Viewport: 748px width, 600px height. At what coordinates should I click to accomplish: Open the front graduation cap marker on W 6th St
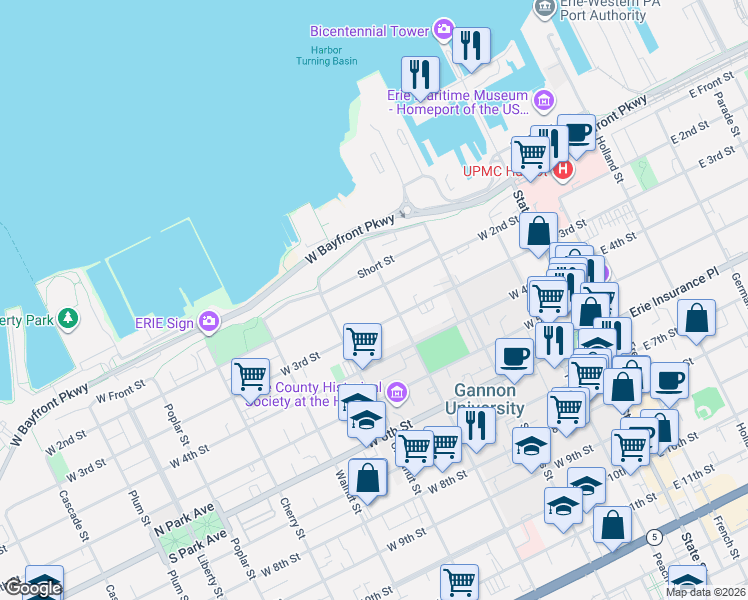366,420
